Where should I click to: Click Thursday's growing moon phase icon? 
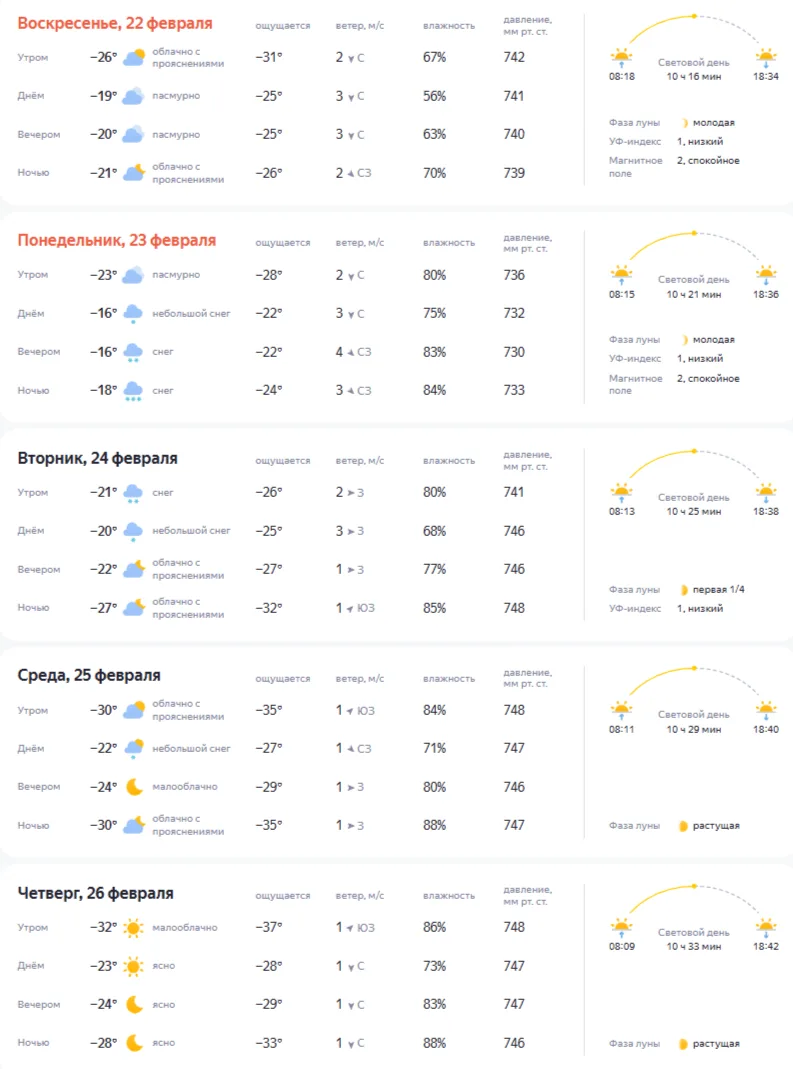[683, 1044]
